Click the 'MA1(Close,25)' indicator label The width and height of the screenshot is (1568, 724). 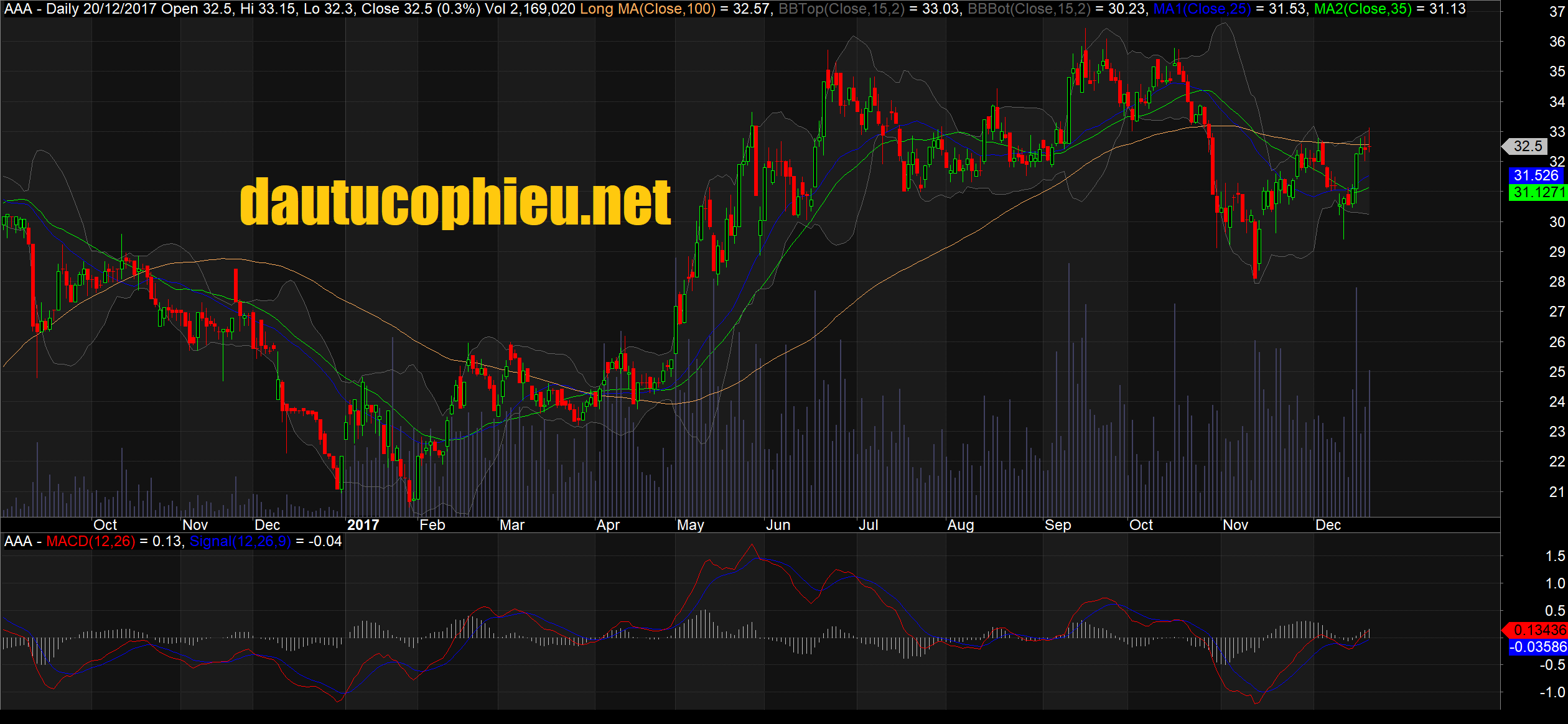pos(1202,9)
